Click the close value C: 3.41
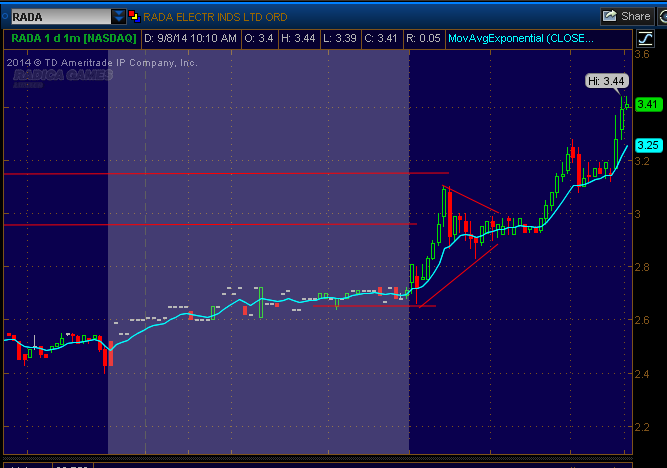Screen dimensions: 667x468 click(381, 38)
